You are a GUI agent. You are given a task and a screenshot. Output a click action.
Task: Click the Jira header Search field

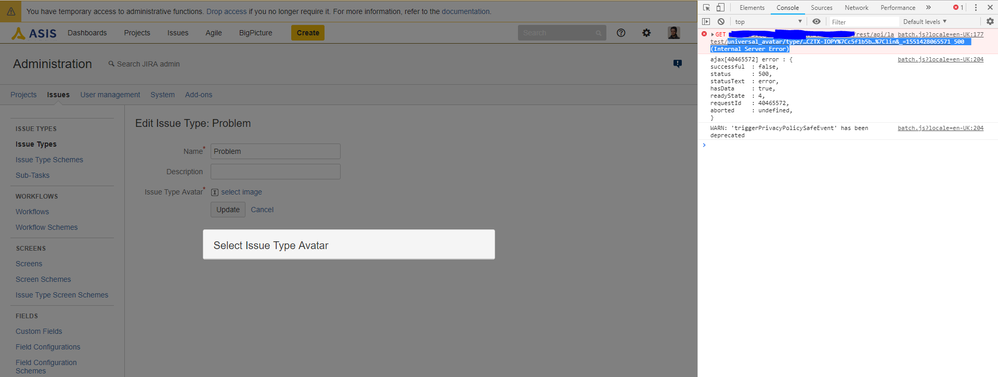[x=562, y=32]
